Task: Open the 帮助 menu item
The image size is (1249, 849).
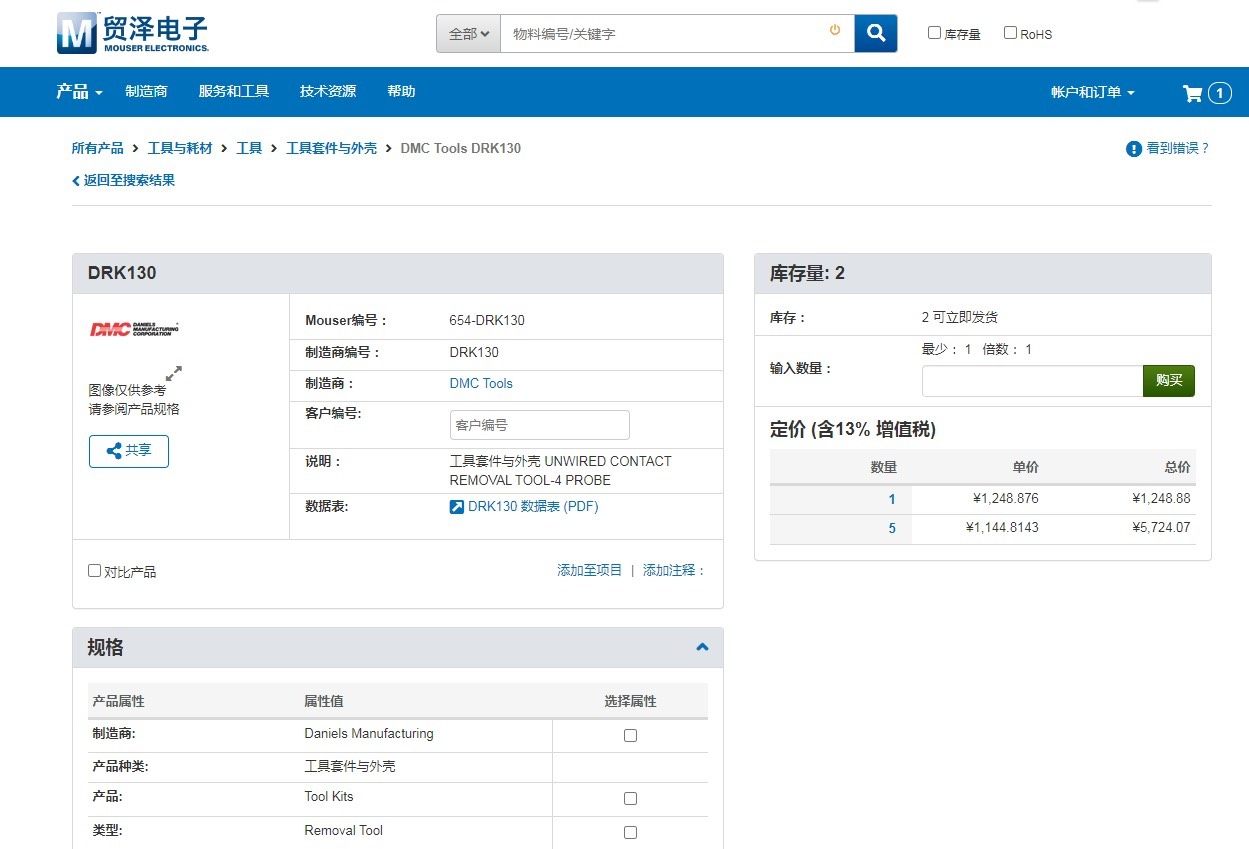Action: pyautogui.click(x=401, y=91)
